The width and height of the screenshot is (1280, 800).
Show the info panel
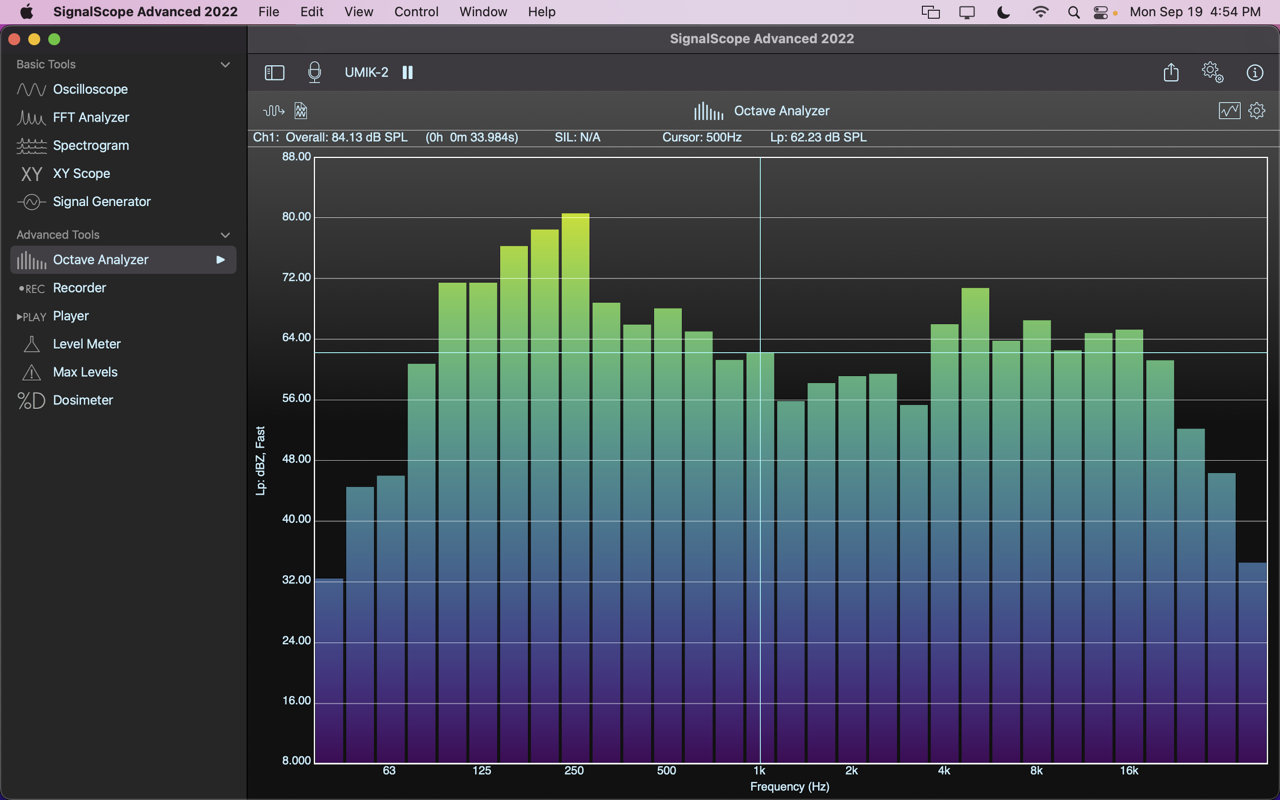tap(1255, 72)
